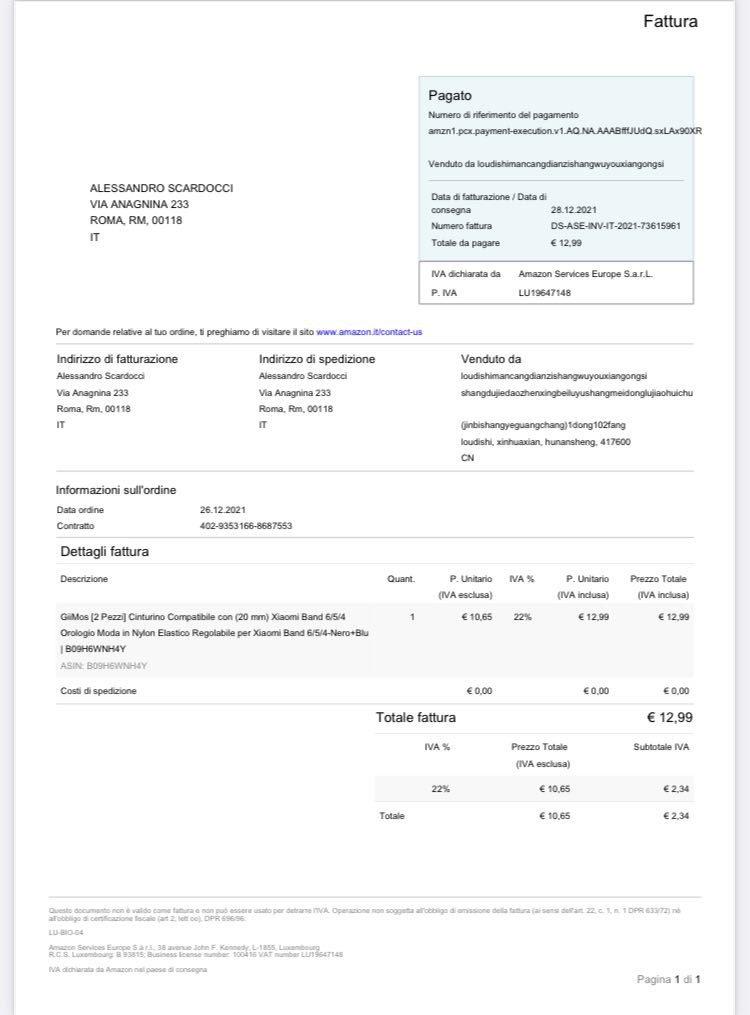
Task: Click the Informazioni sull'ordine heading
Action: [x=116, y=490]
